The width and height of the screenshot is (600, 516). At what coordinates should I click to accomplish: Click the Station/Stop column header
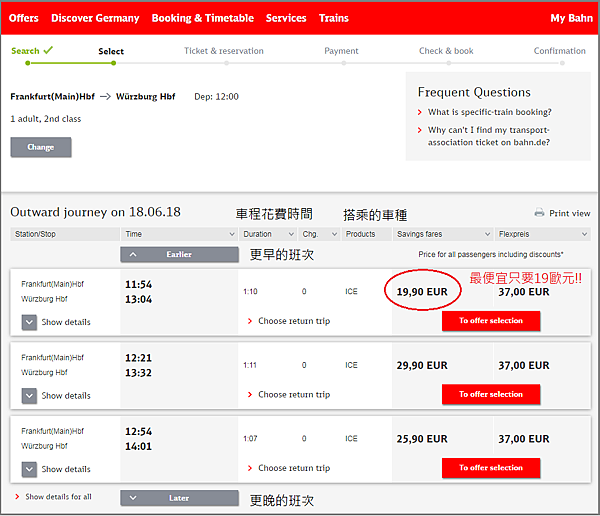coord(65,234)
